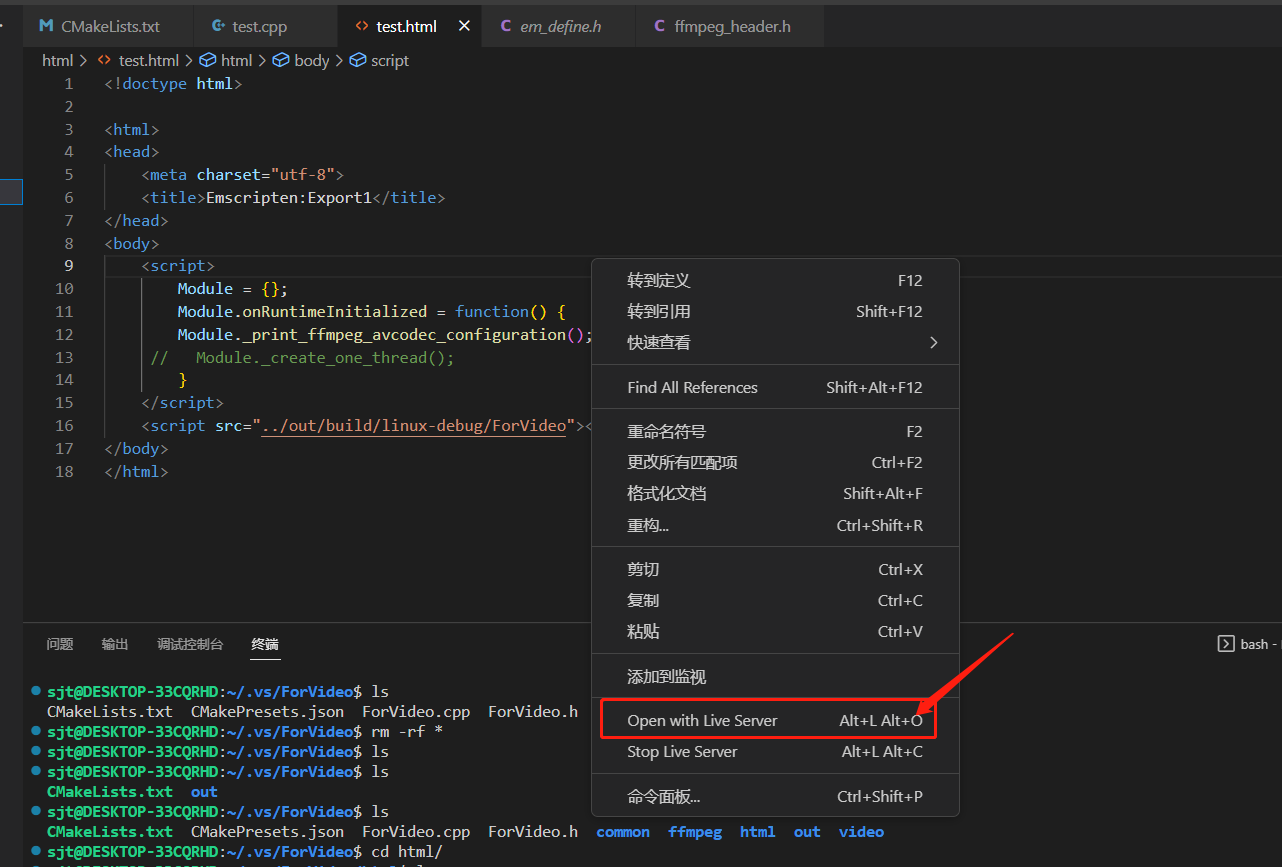Select the test.html breadcrumb
This screenshot has height=867, width=1282.
coord(149,60)
